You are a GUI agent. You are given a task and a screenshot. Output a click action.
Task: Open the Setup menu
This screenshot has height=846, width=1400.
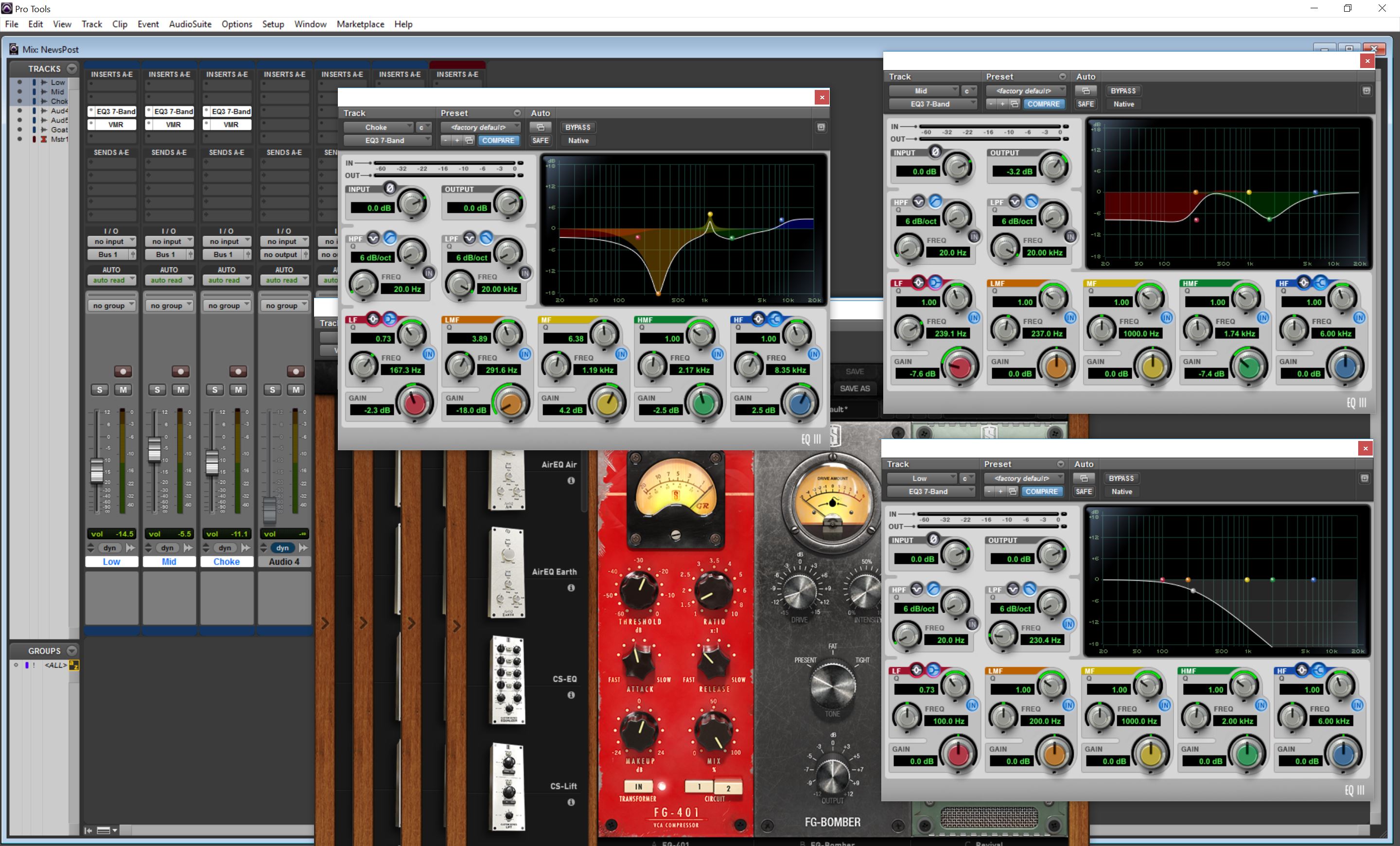point(273,24)
